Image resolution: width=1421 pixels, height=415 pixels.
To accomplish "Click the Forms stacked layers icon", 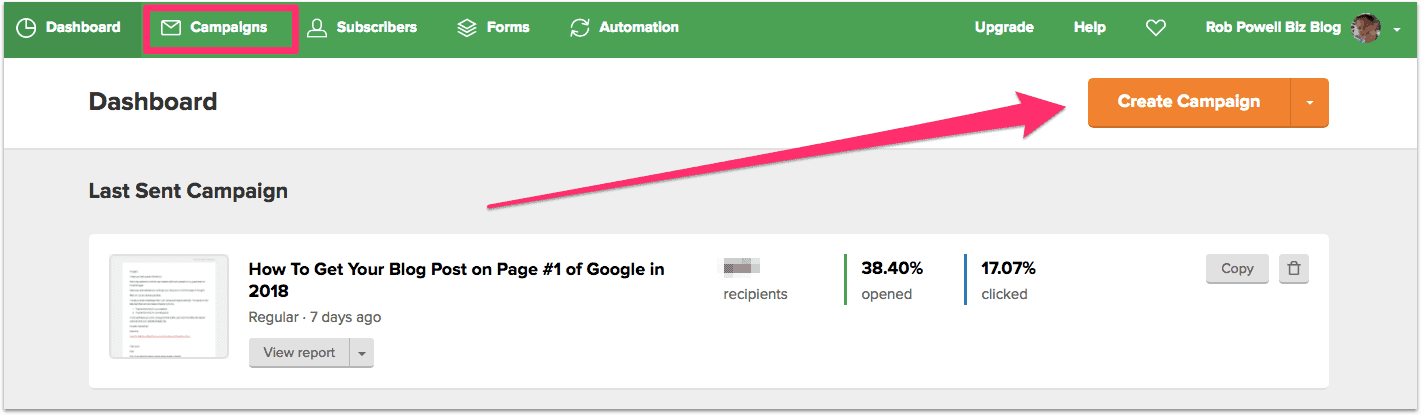I will click(x=467, y=28).
